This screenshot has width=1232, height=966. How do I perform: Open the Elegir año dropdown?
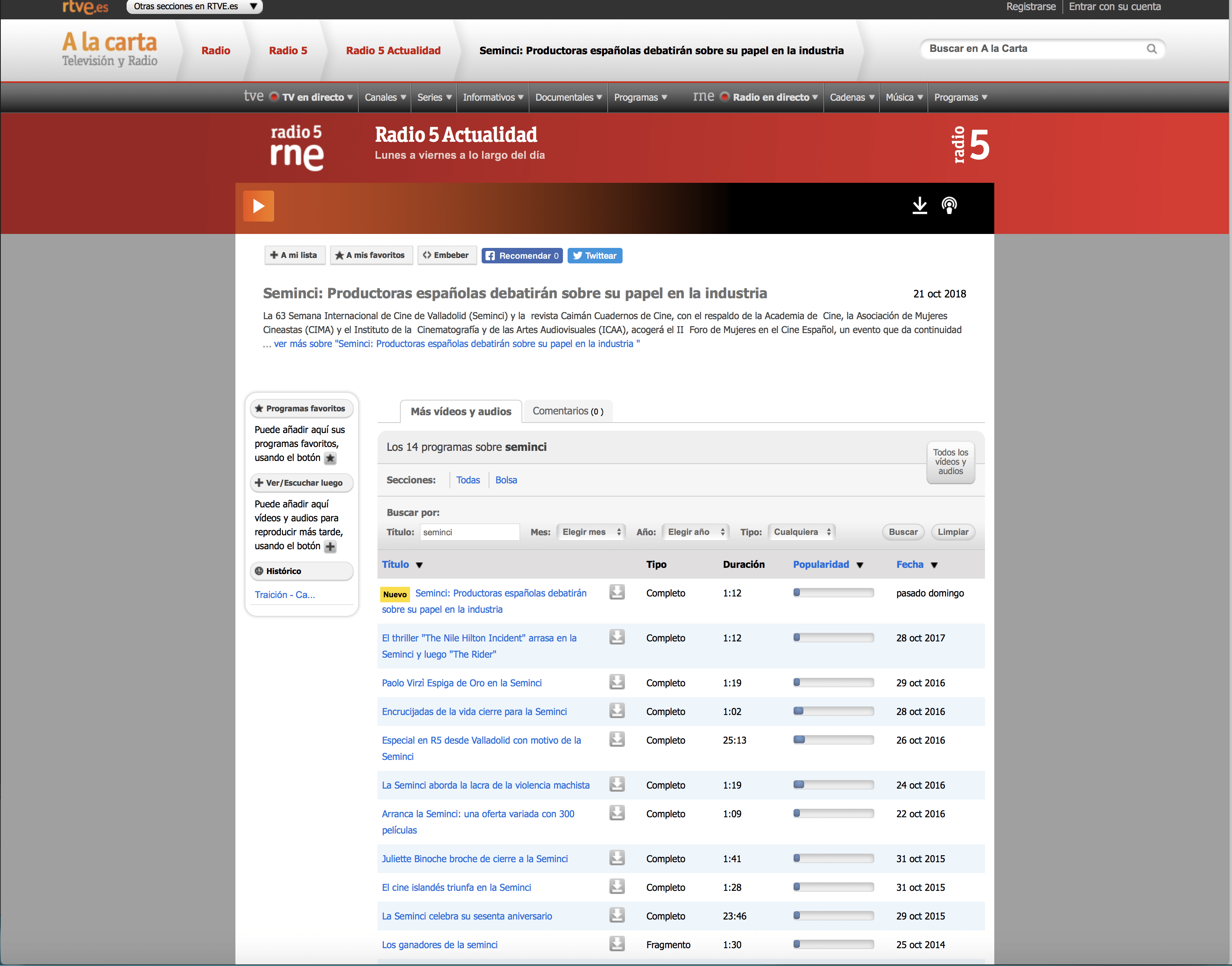click(x=695, y=532)
